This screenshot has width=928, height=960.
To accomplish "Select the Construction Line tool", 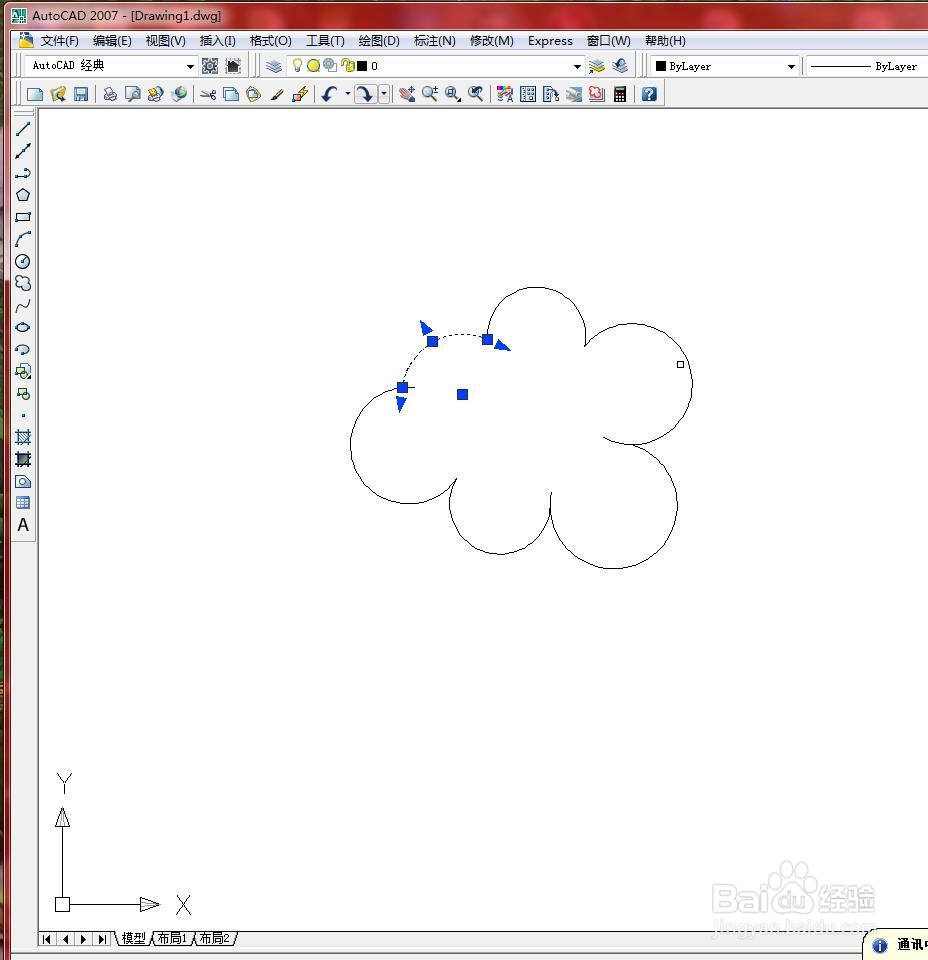I will click(x=23, y=151).
